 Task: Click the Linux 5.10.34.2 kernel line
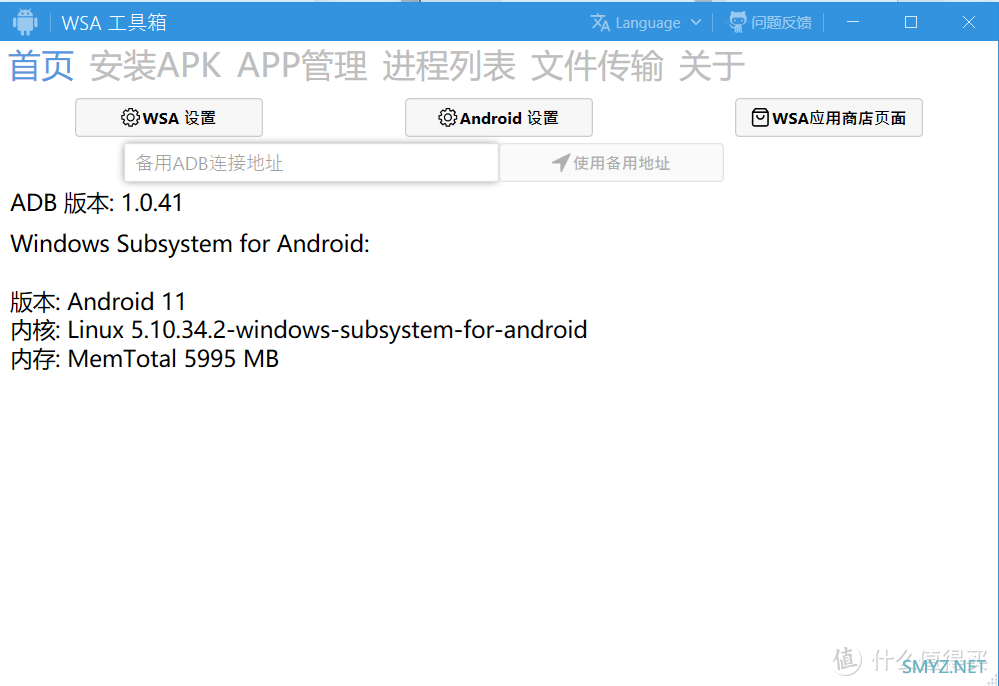(x=299, y=330)
